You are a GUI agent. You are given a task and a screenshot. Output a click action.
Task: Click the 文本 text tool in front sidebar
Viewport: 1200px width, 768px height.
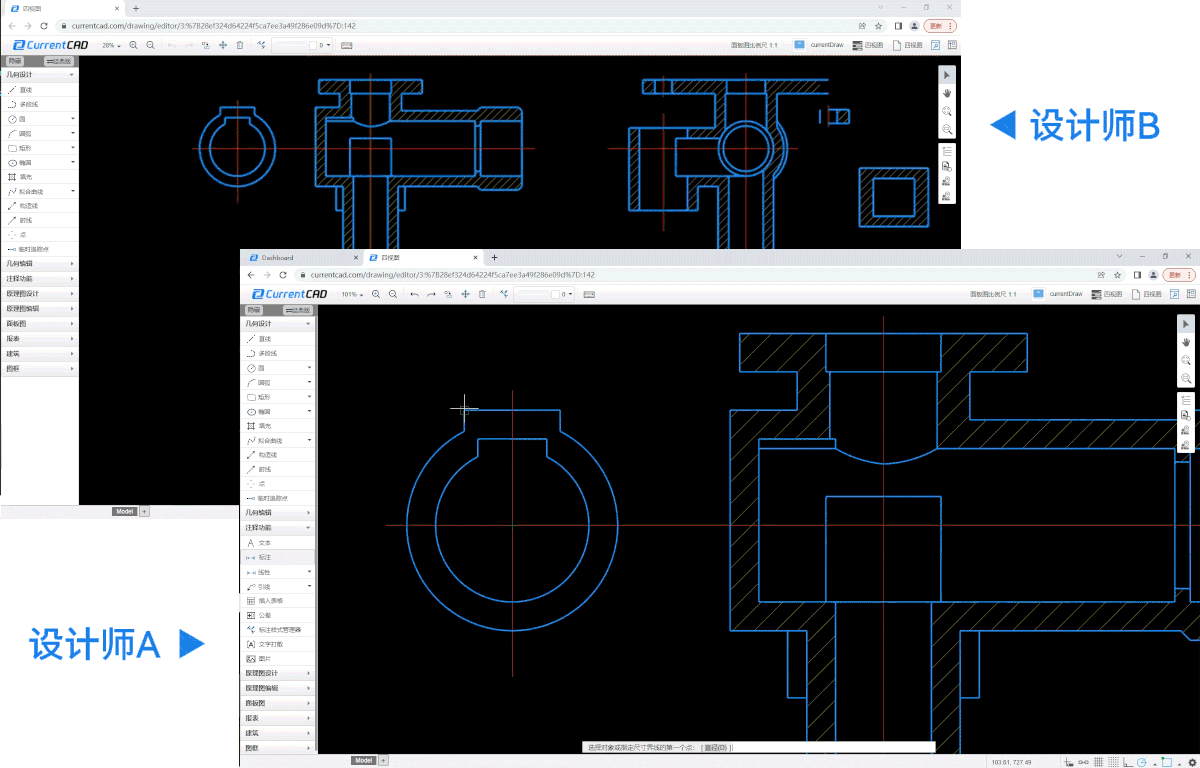pos(264,542)
